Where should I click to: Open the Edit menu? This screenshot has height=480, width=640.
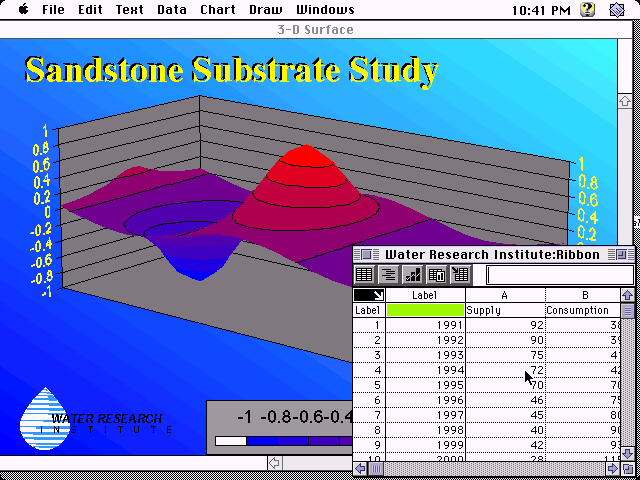[90, 9]
